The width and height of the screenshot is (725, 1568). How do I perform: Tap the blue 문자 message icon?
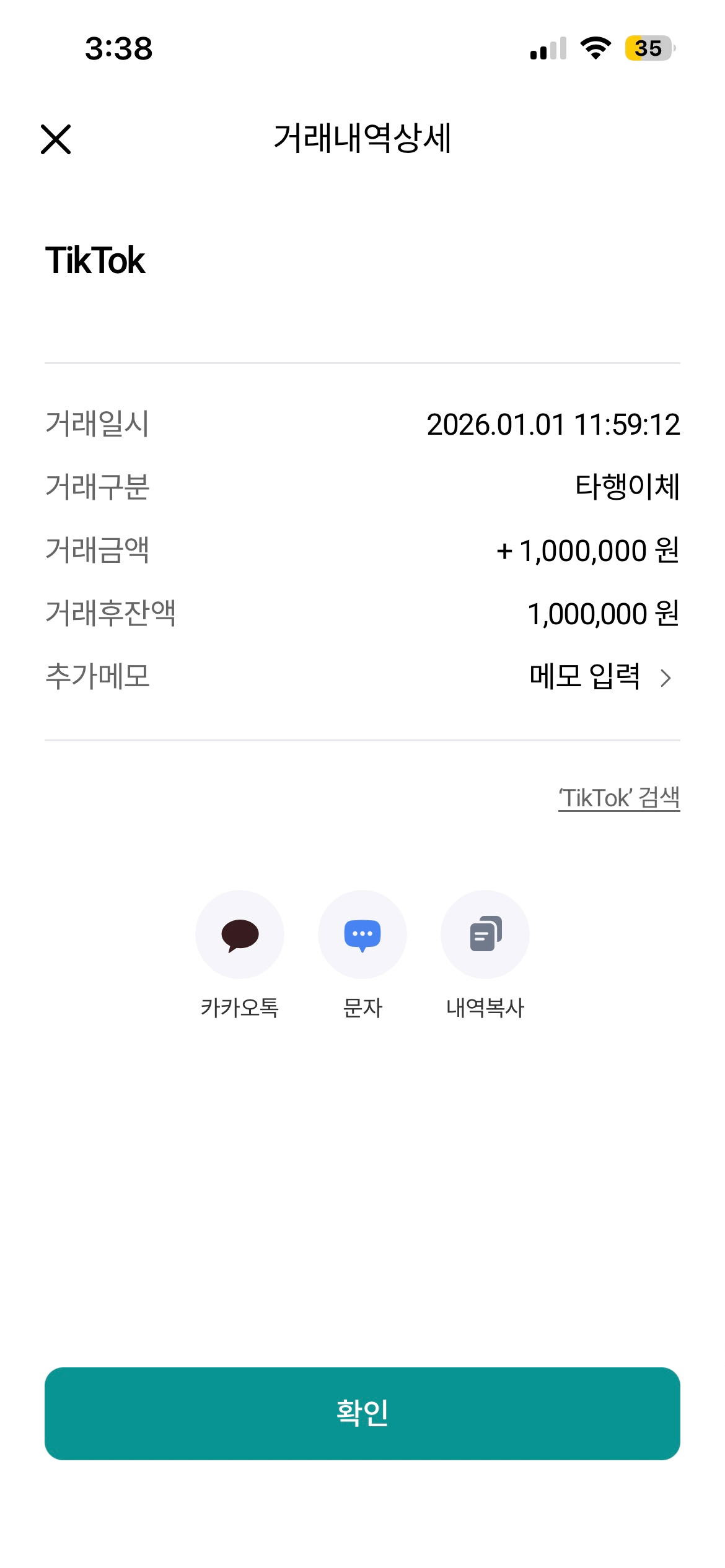(362, 934)
